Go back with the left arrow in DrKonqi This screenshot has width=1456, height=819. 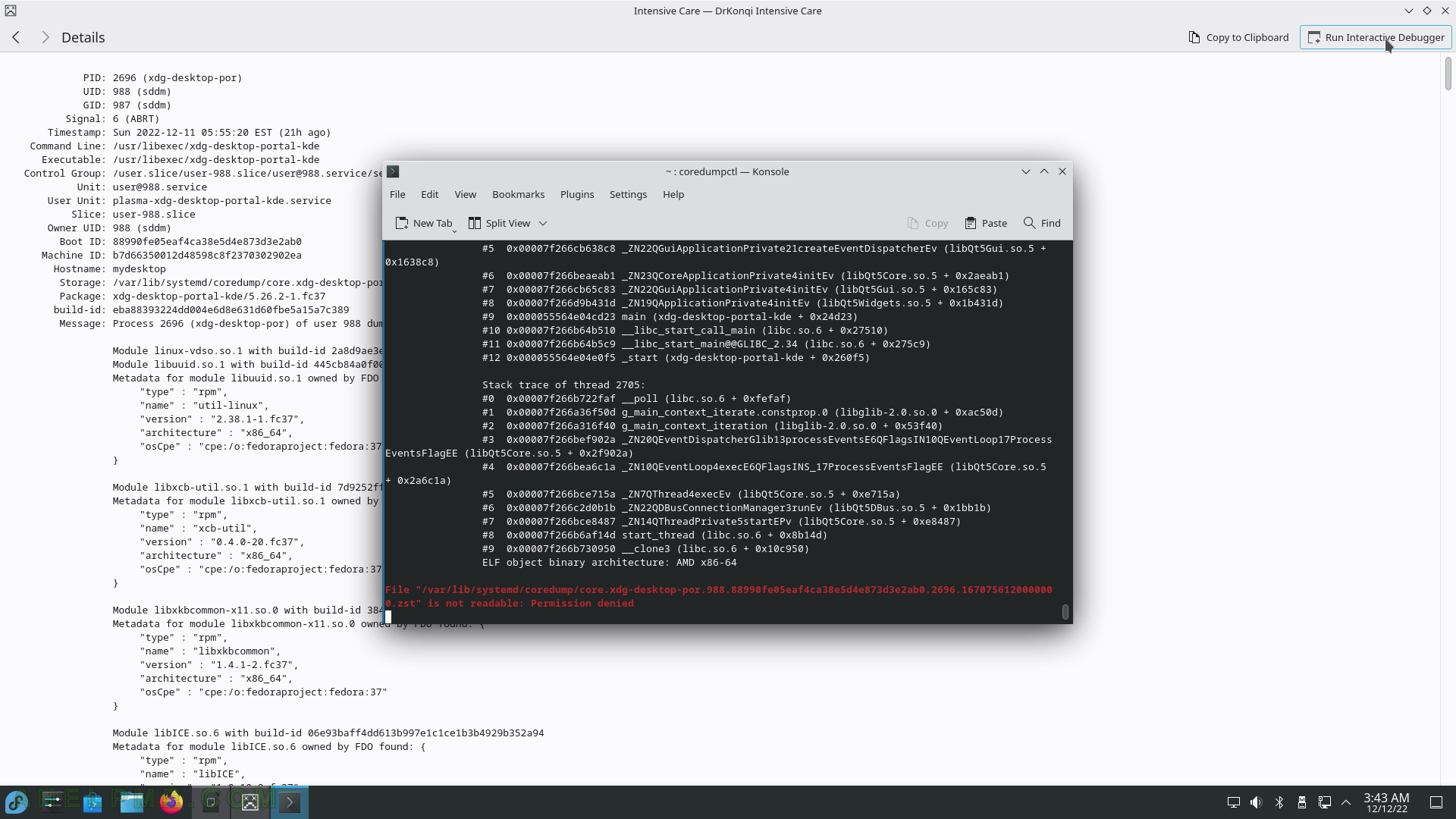pos(16,37)
